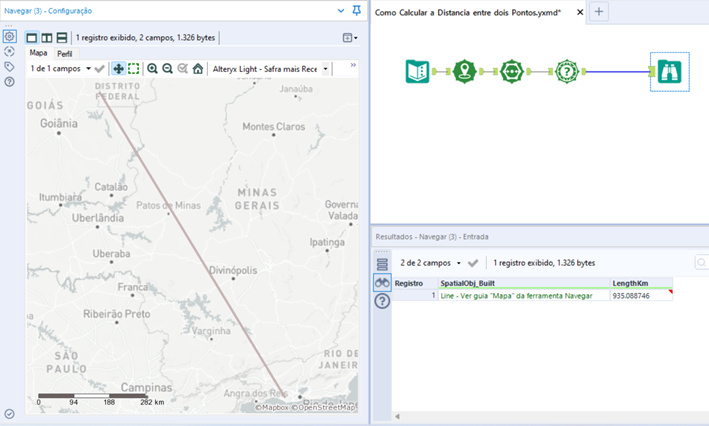Select the Browse binoculars tool on canvas
Screen dimensions: 709x426
670,71
